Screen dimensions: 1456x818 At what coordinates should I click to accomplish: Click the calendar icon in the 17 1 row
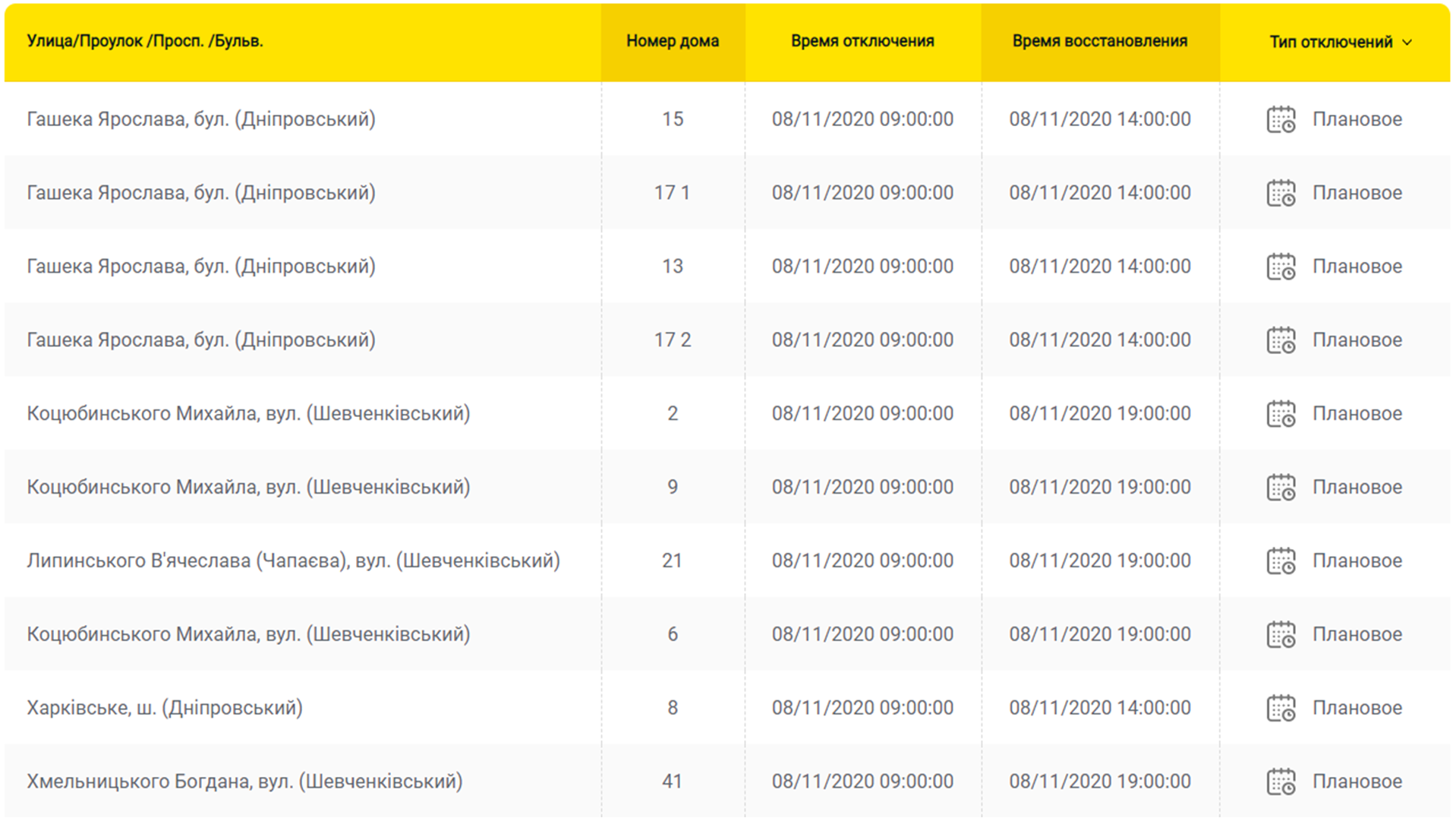point(1281,194)
